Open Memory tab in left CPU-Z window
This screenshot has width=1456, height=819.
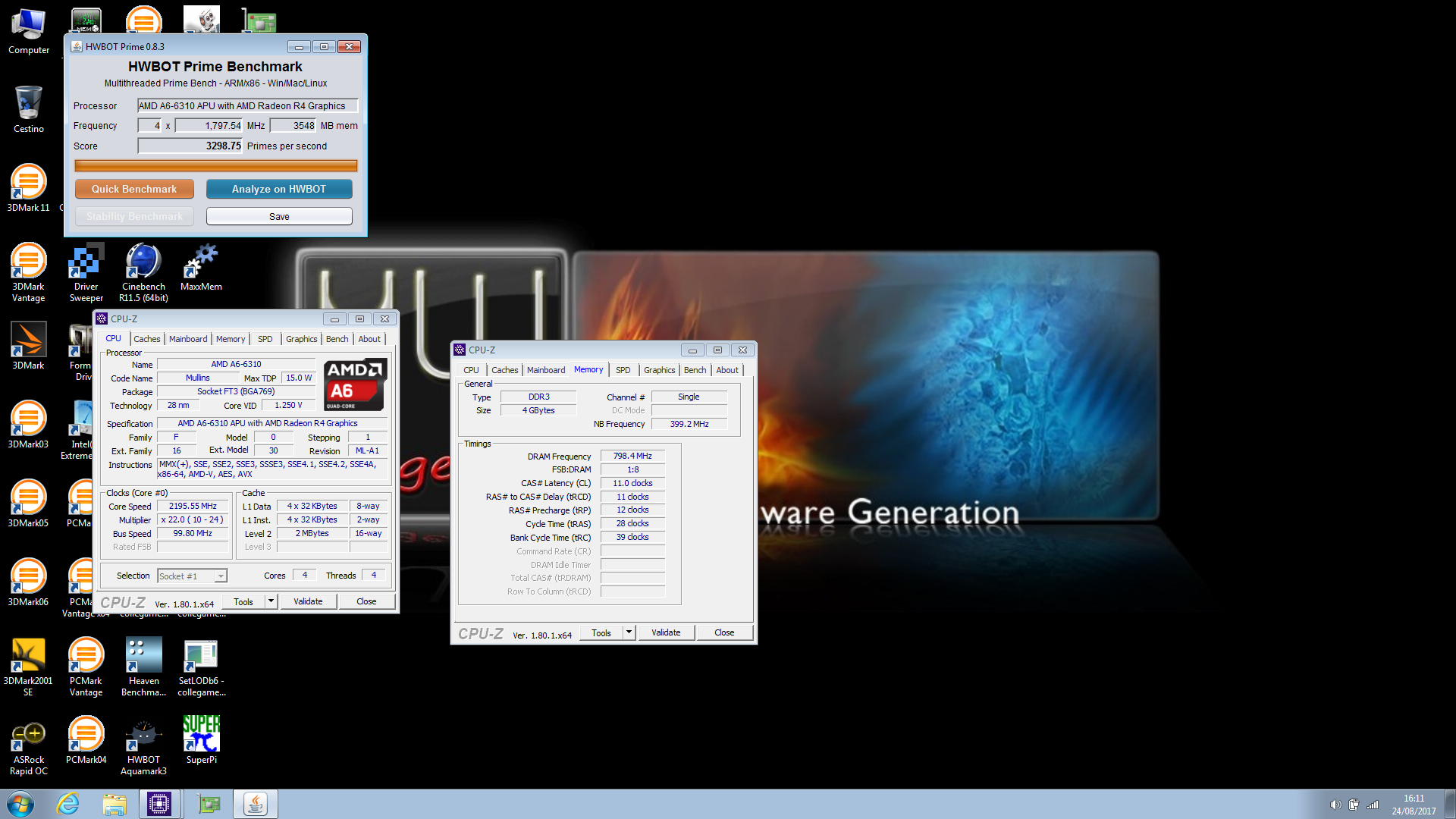tap(231, 339)
